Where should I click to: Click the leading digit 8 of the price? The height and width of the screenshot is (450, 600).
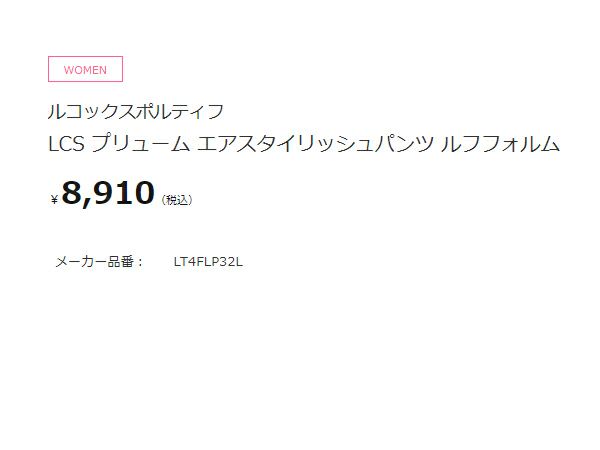coord(72,192)
